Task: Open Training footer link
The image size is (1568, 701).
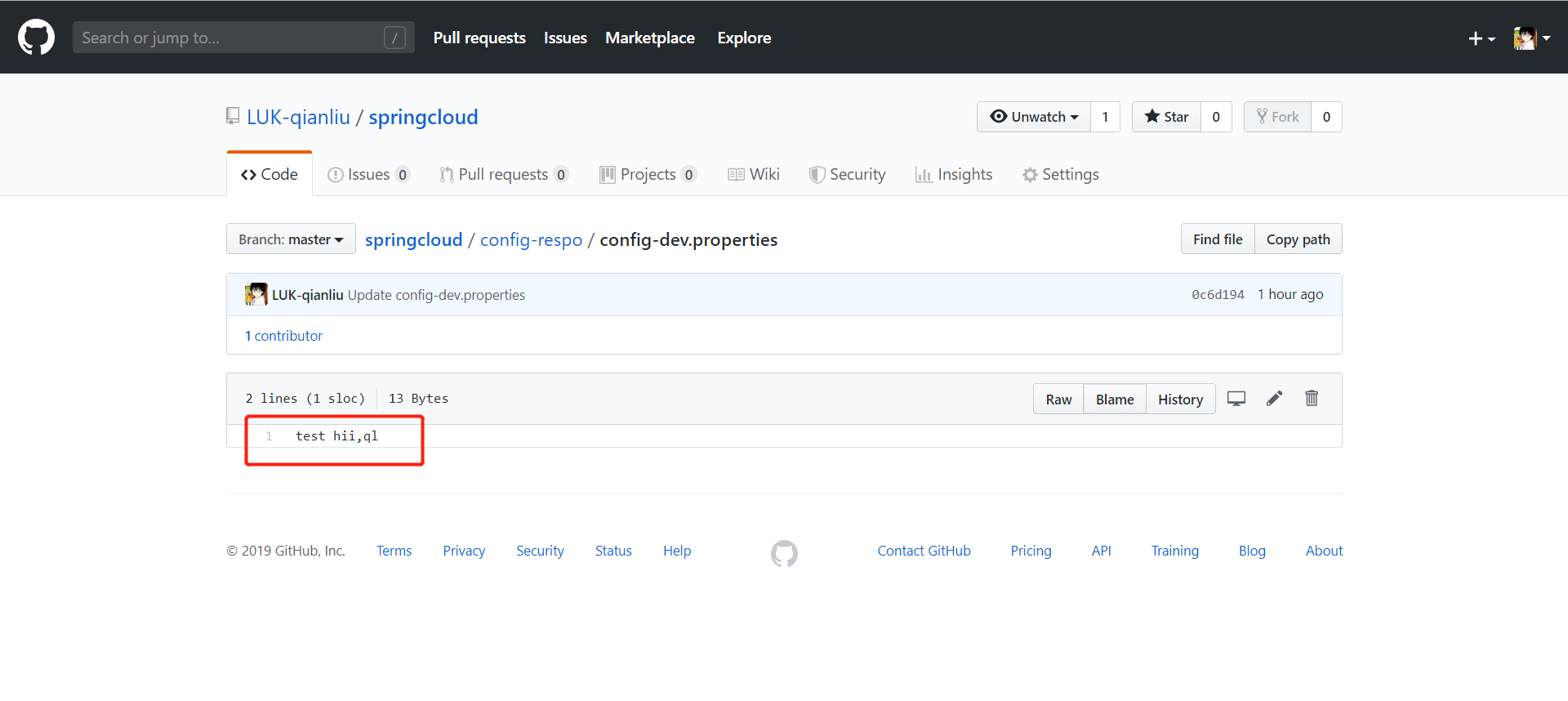Action: tap(1174, 551)
